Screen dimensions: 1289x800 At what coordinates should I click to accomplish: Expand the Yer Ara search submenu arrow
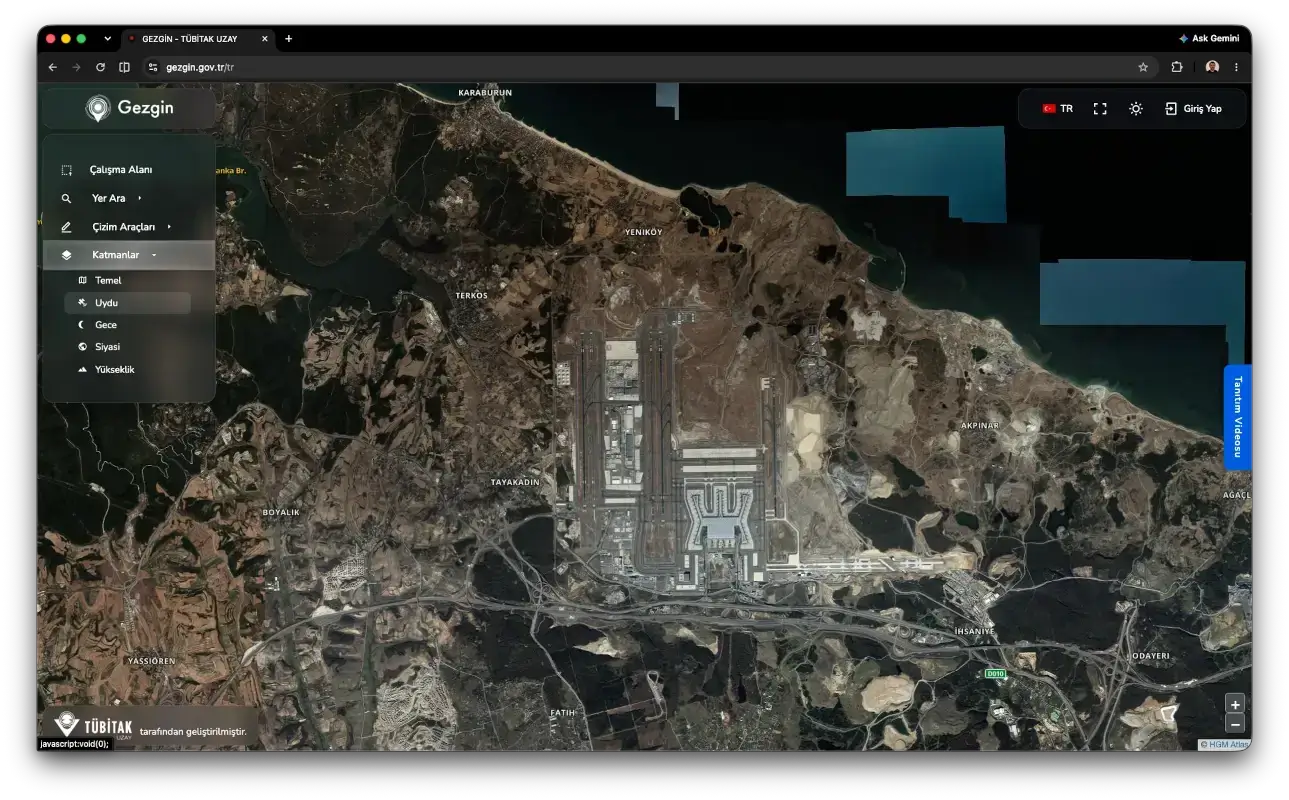point(140,198)
